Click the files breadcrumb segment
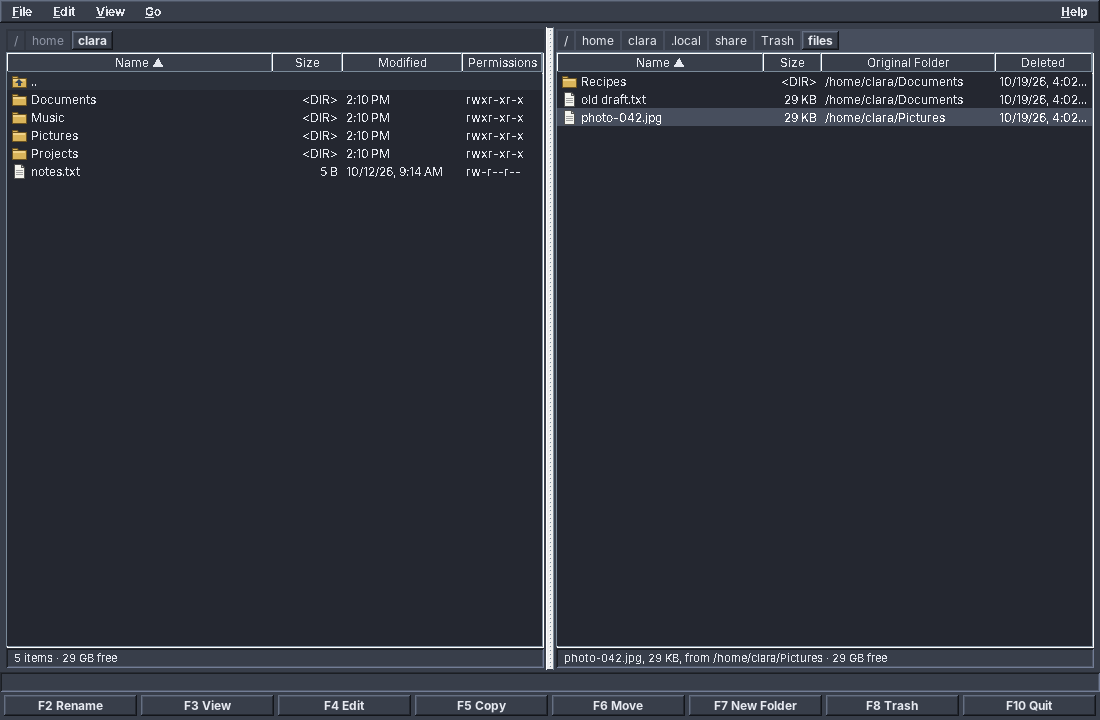The height and width of the screenshot is (720, 1100). [x=820, y=41]
